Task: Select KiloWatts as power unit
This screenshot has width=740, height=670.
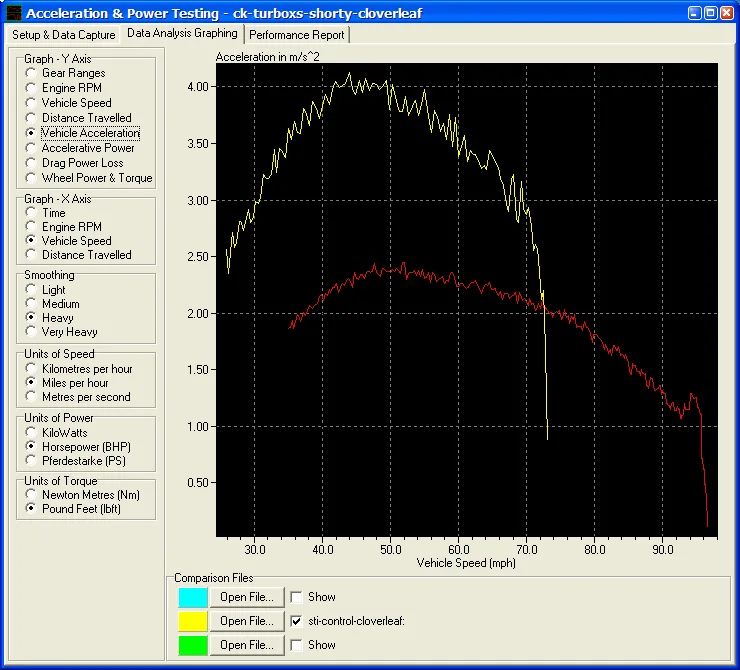Action: click(32, 433)
